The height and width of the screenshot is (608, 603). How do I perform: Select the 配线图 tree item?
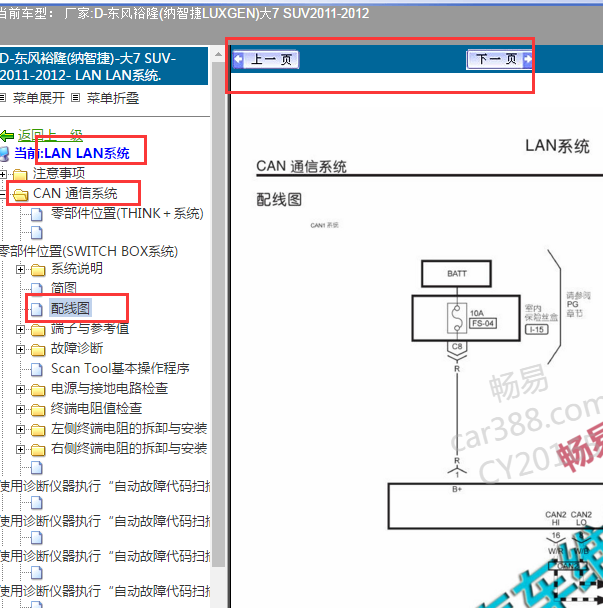[x=70, y=309]
